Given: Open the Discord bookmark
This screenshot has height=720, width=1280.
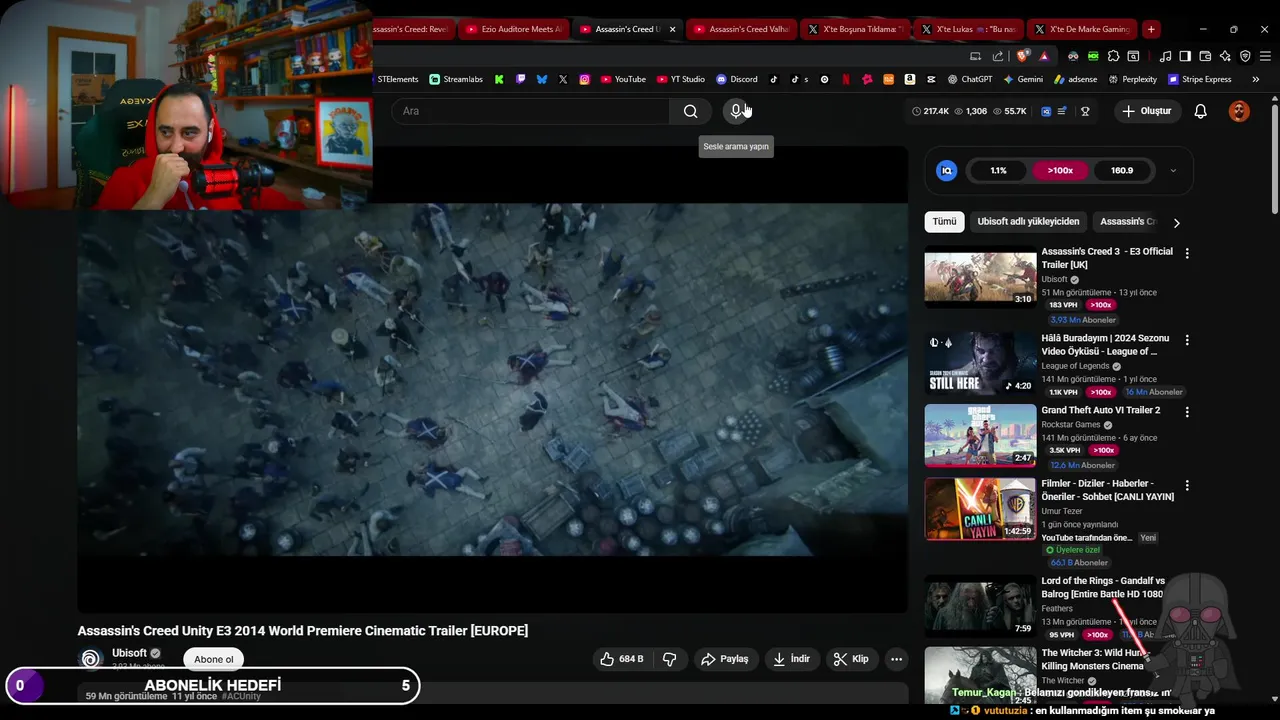Looking at the screenshot, I should 737,79.
